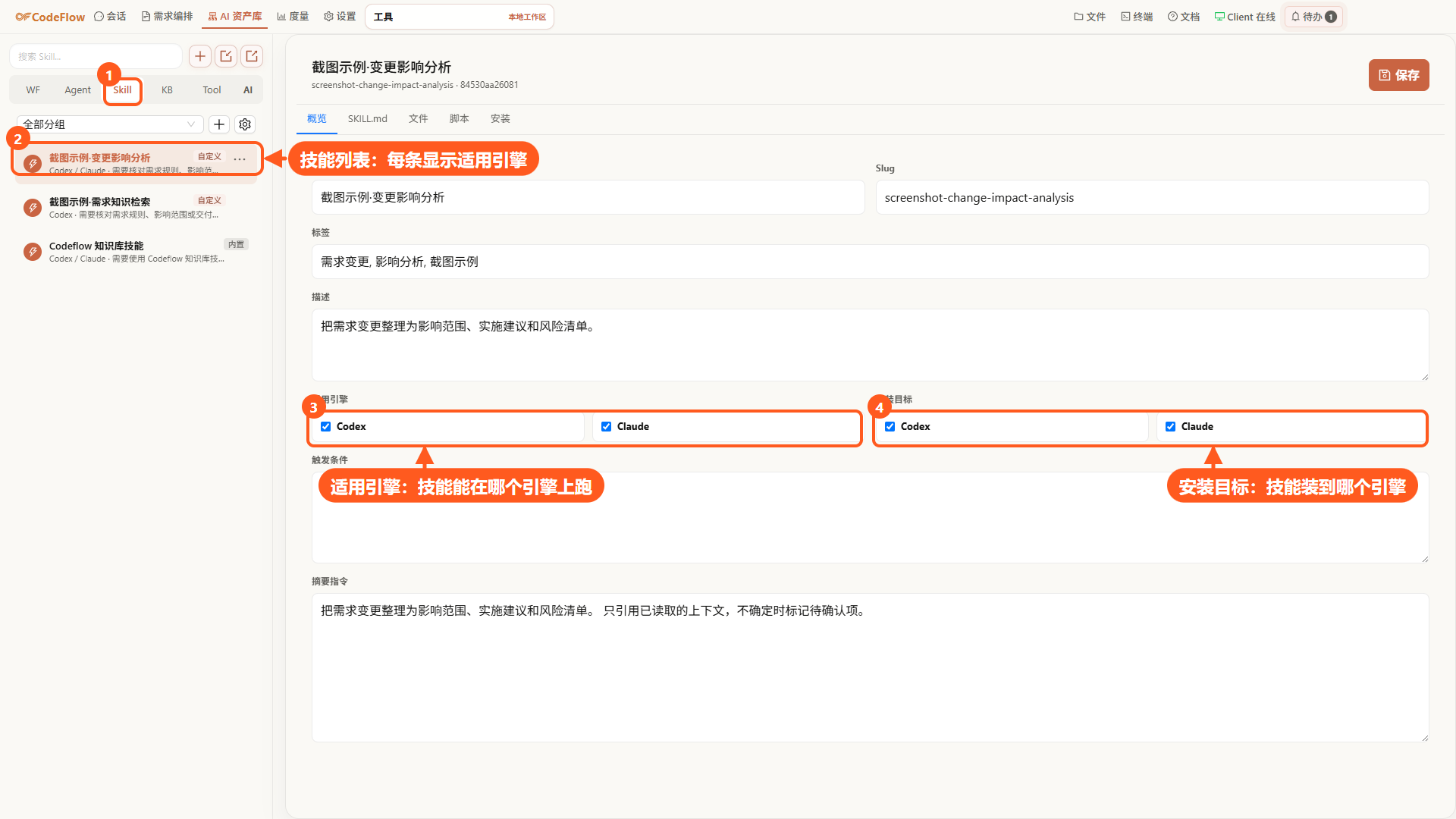Open the 会话 section
The height and width of the screenshot is (819, 1456).
(110, 17)
